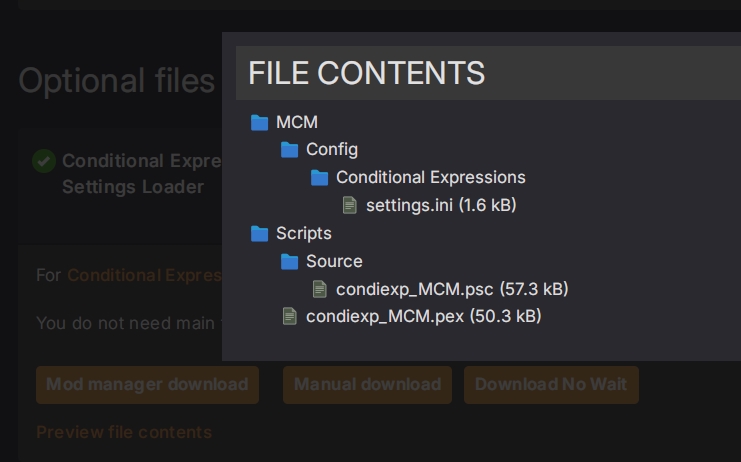The width and height of the screenshot is (741, 462).
Task: Click the Scripts folder icon
Action: 259,234
